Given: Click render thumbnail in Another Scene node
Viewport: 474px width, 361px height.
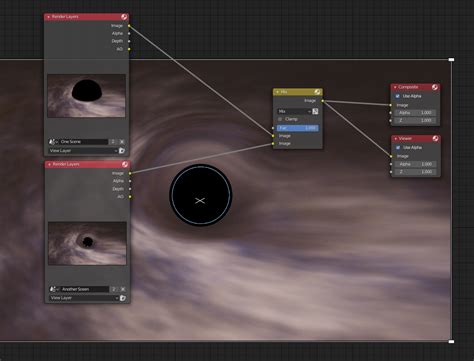Looking at the screenshot, I should [87, 243].
